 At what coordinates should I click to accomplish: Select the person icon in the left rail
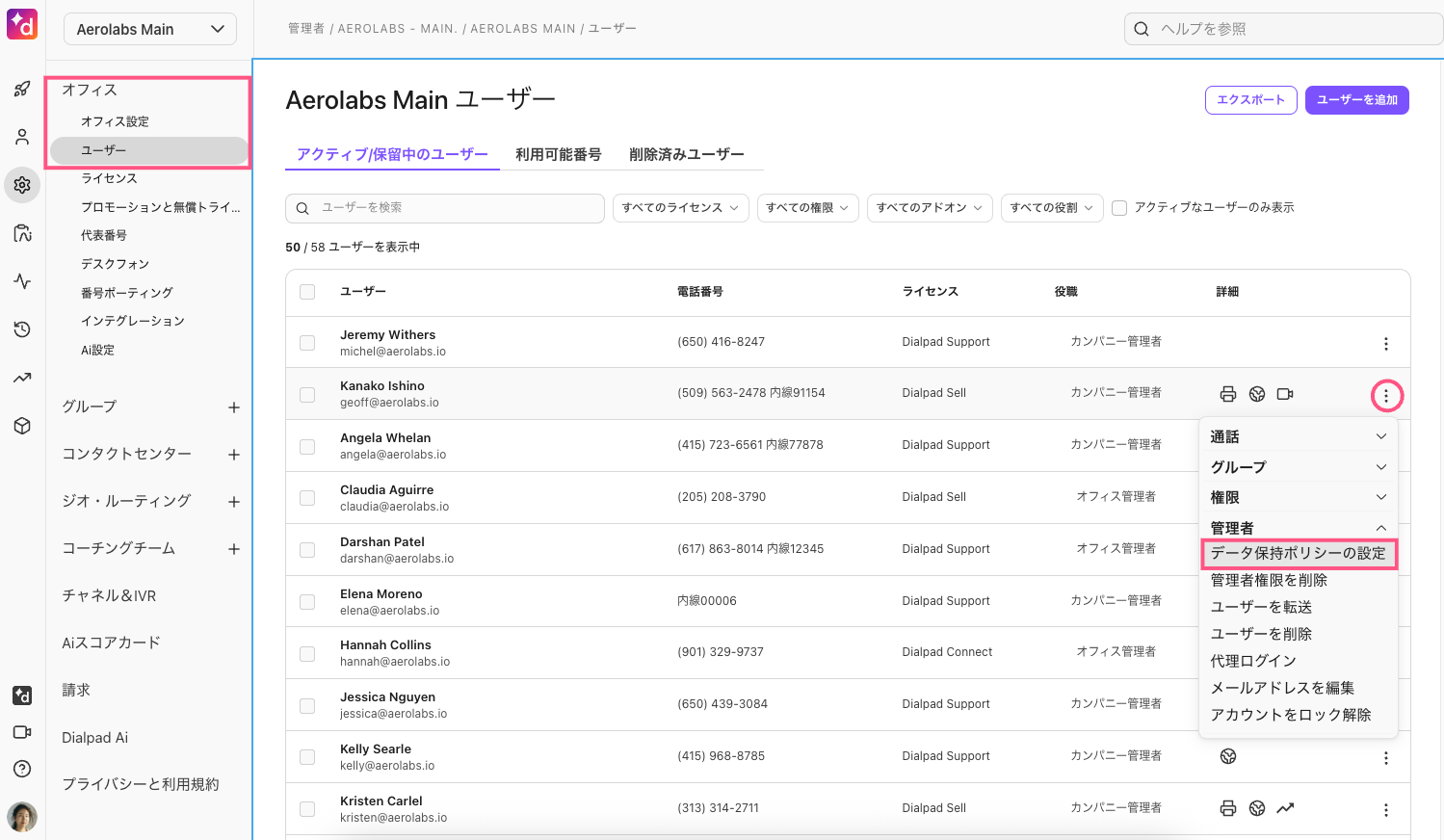[22, 137]
